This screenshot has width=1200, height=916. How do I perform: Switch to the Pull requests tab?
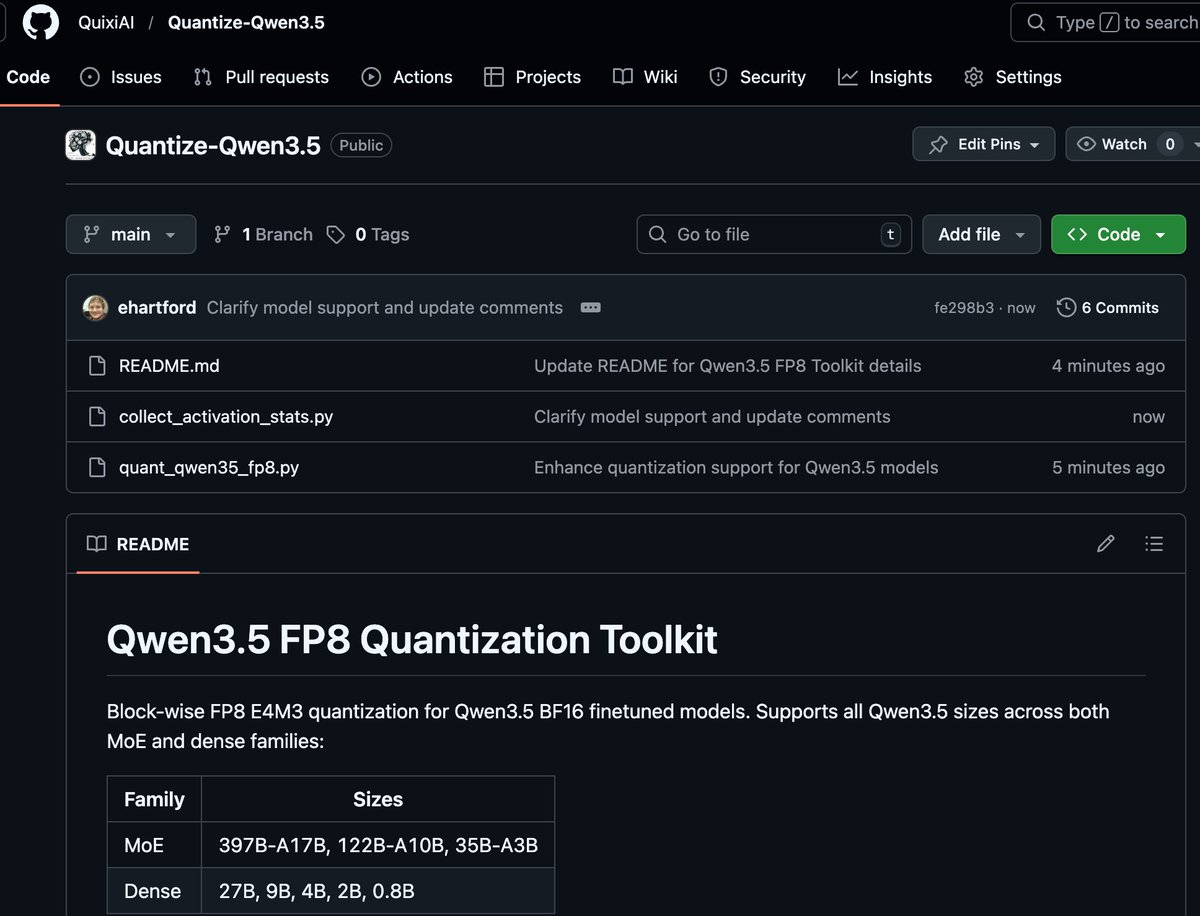click(261, 77)
